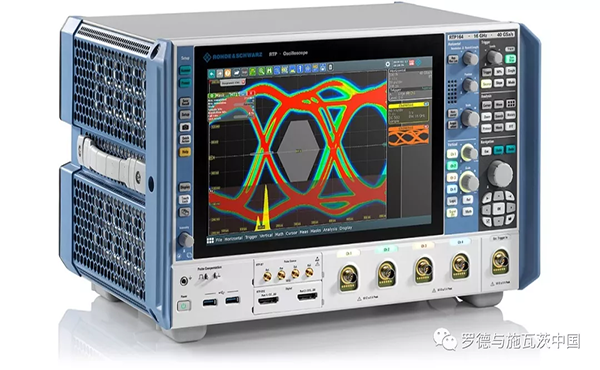Click the trigger Mode key
This screenshot has width=600, height=370.
click(511, 82)
